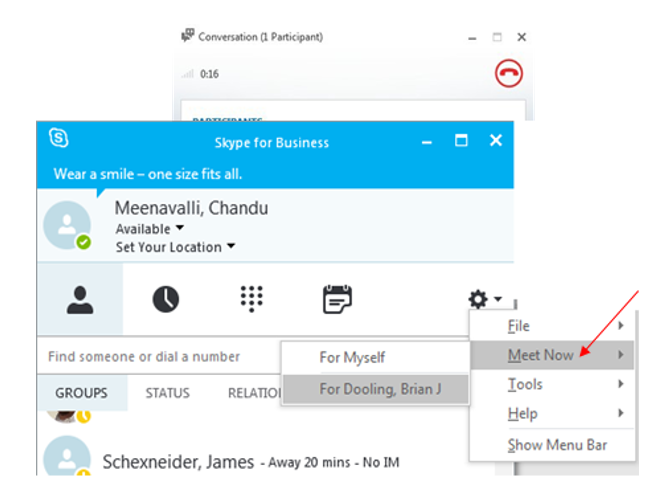Open the Set Your Location dropdown

tap(175, 247)
